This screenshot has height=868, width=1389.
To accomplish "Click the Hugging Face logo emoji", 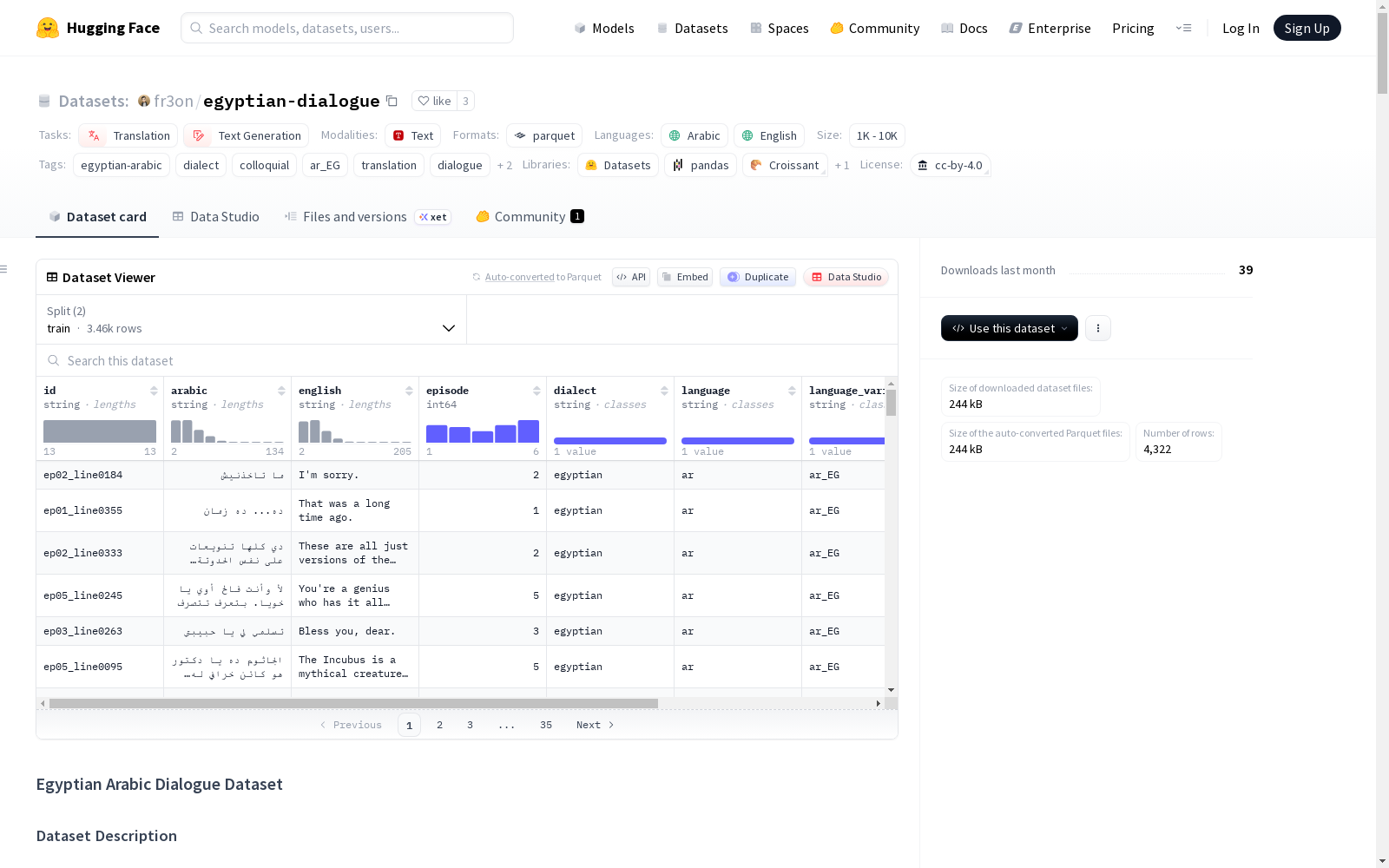I will pos(48,28).
